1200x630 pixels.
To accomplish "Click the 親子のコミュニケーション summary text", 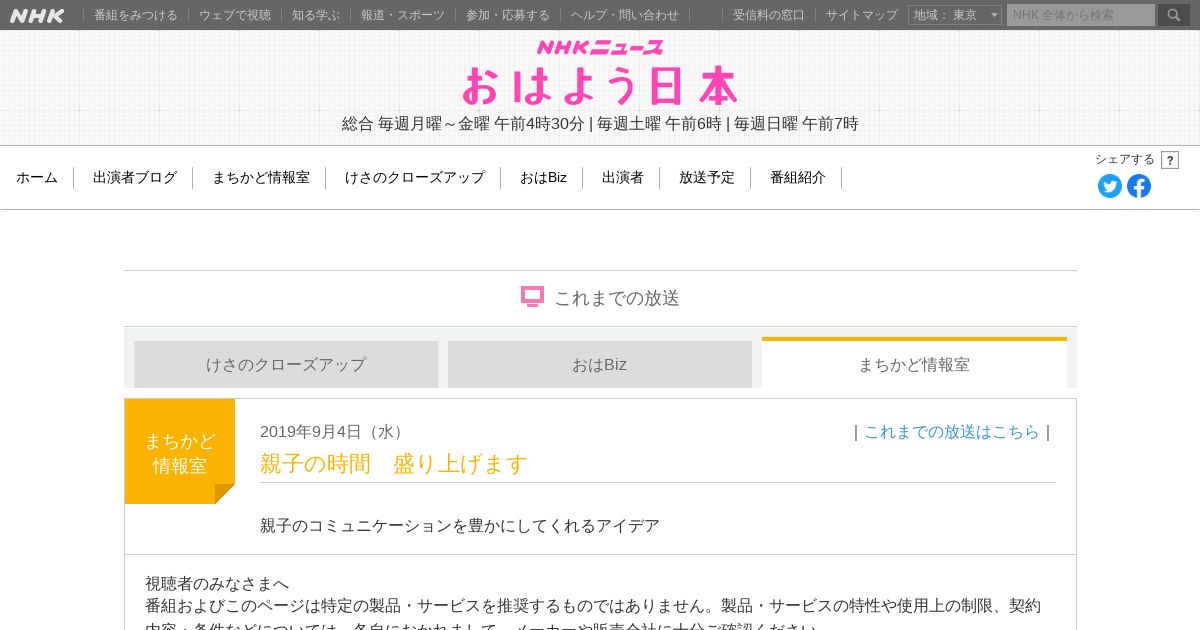I will (x=460, y=526).
